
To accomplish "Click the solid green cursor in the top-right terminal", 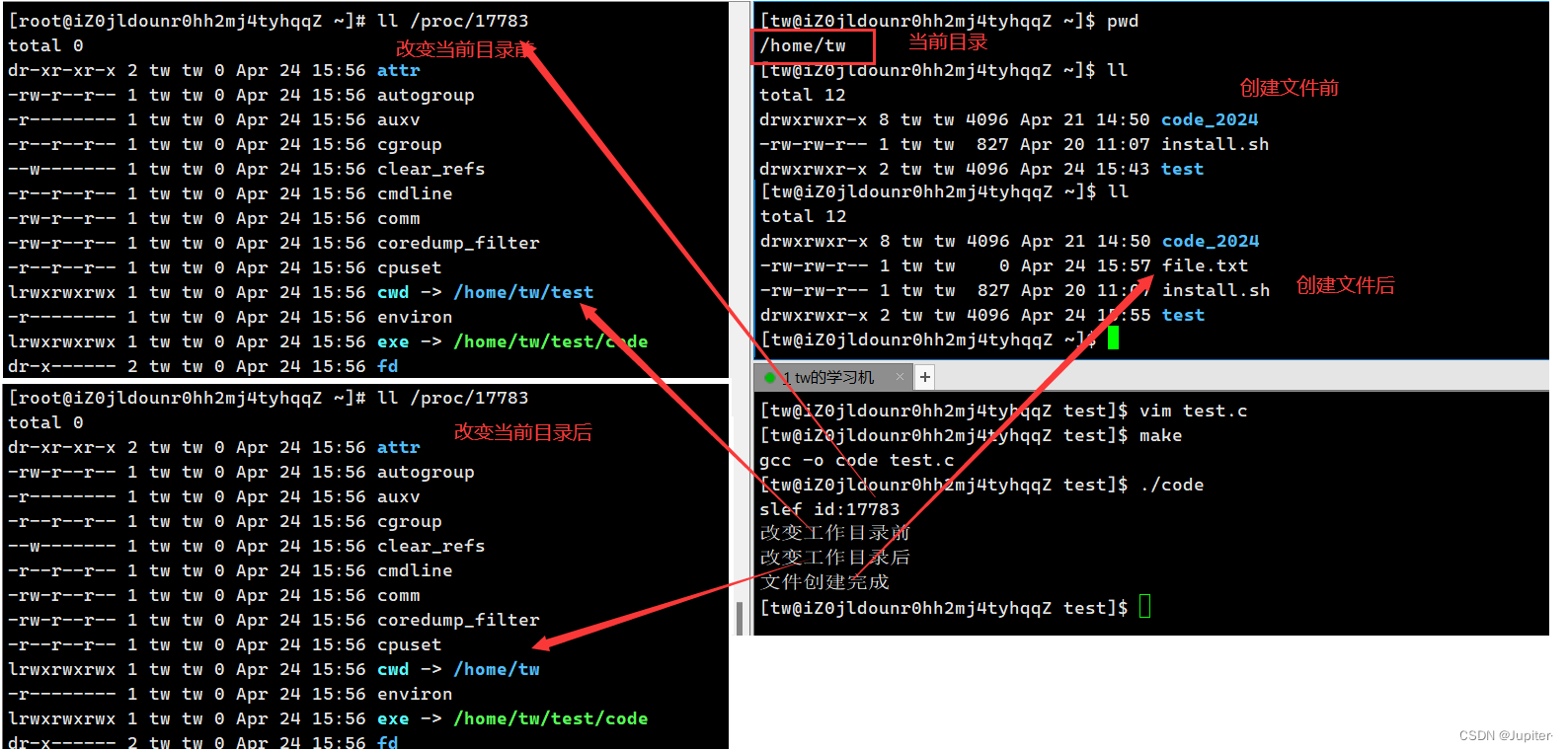I will point(1113,338).
